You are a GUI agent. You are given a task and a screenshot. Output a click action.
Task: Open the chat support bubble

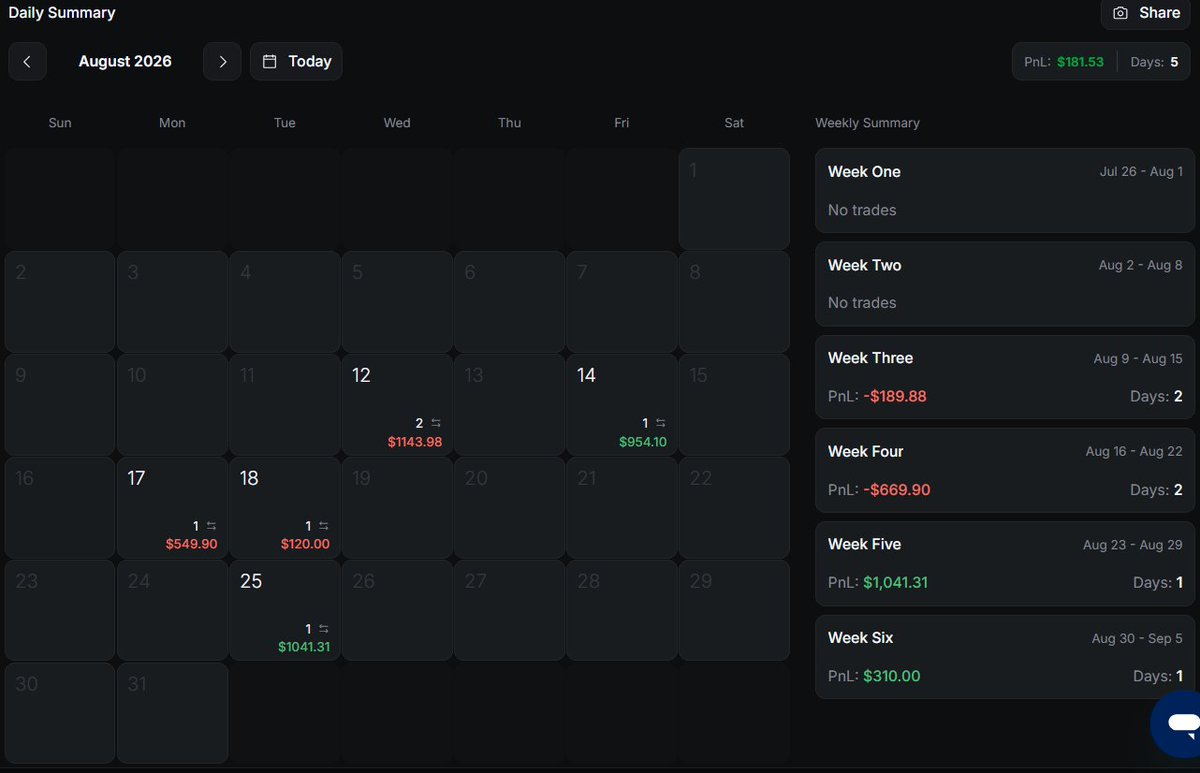[x=1180, y=722]
